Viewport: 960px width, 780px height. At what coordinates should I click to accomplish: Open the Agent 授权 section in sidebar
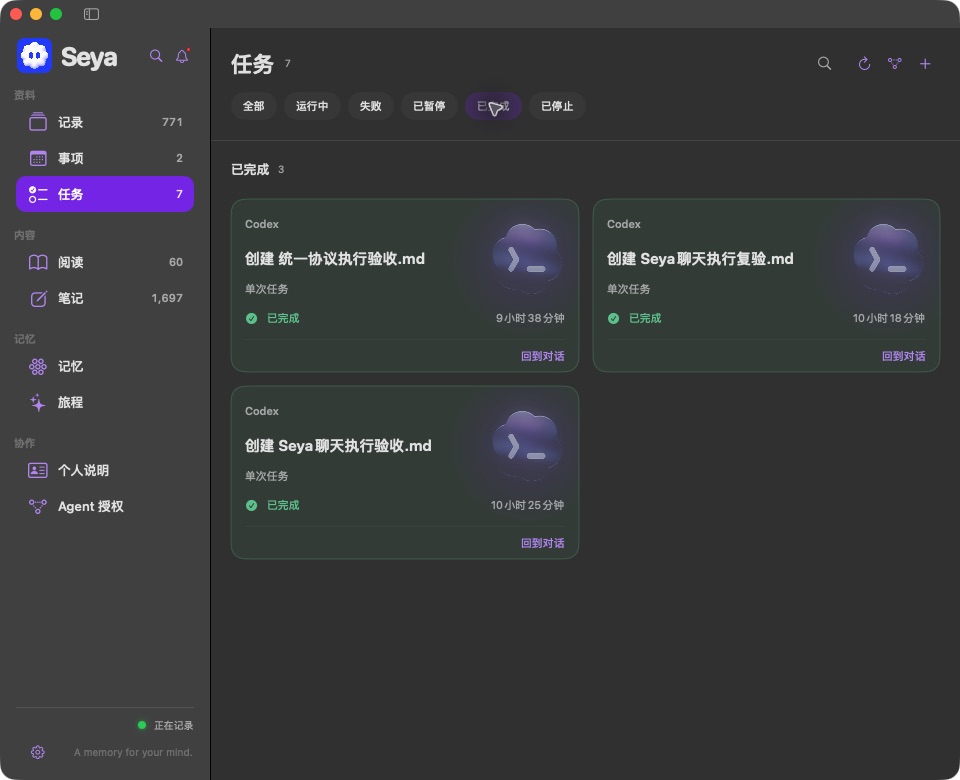tap(105, 506)
